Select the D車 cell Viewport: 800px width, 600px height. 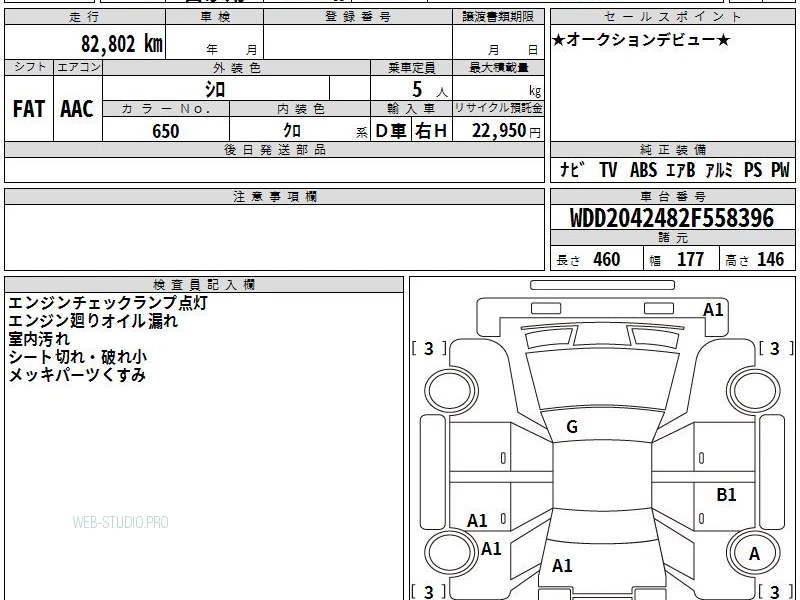click(391, 131)
